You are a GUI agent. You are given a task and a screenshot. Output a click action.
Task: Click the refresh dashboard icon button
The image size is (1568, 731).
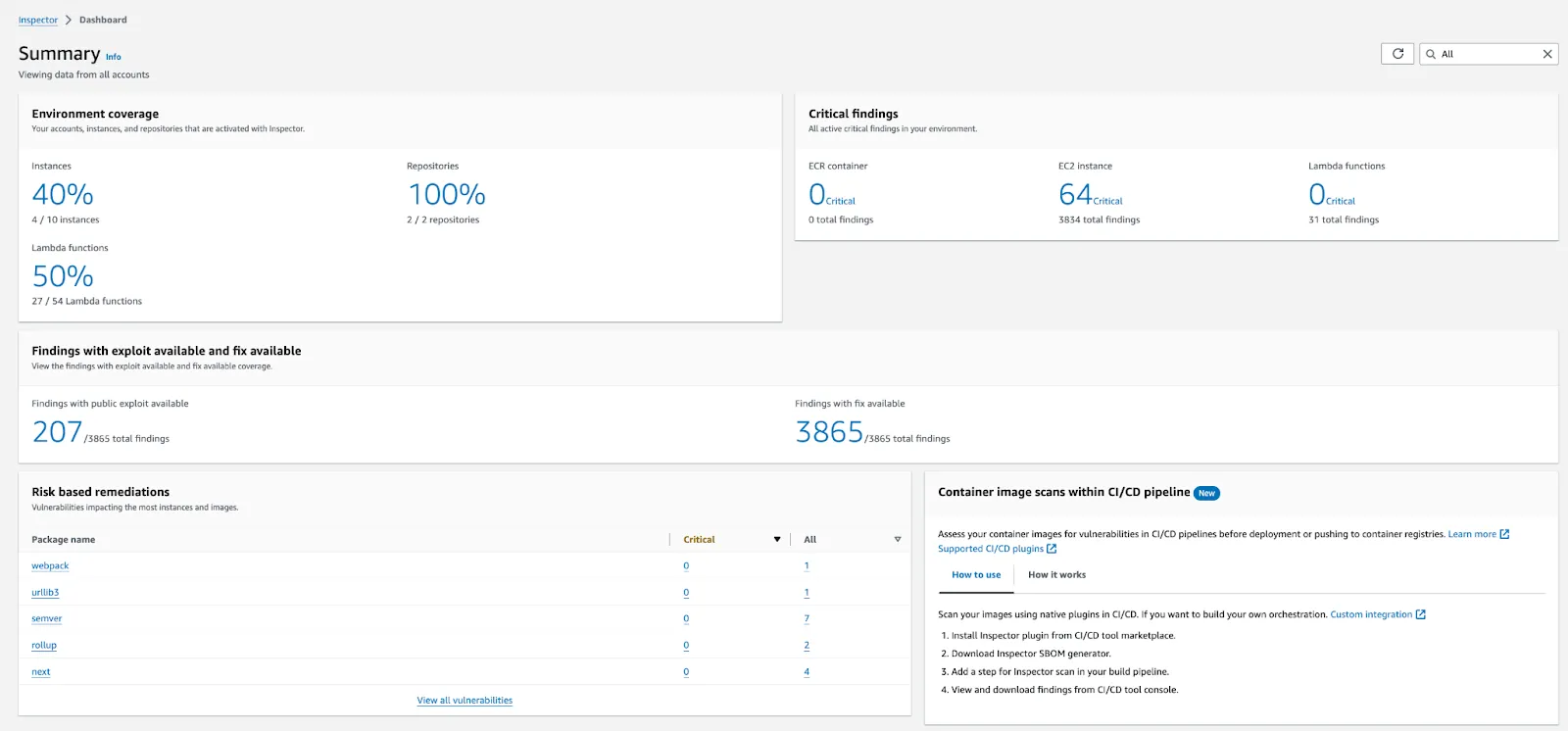tap(1397, 54)
